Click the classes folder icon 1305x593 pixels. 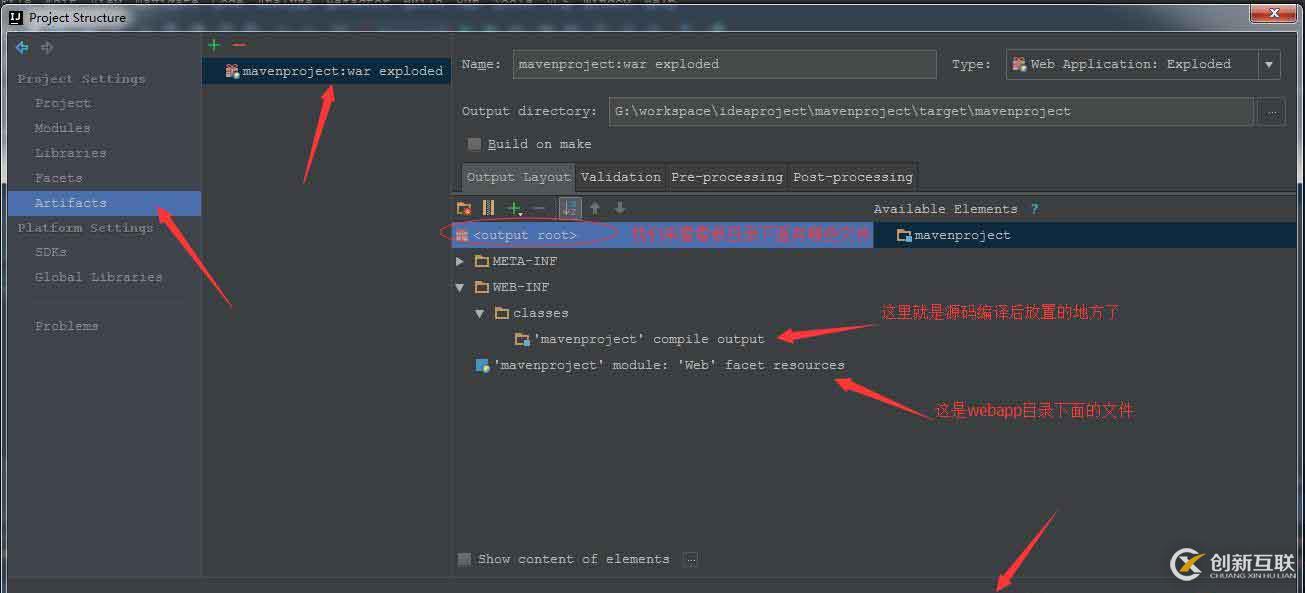[x=503, y=313]
